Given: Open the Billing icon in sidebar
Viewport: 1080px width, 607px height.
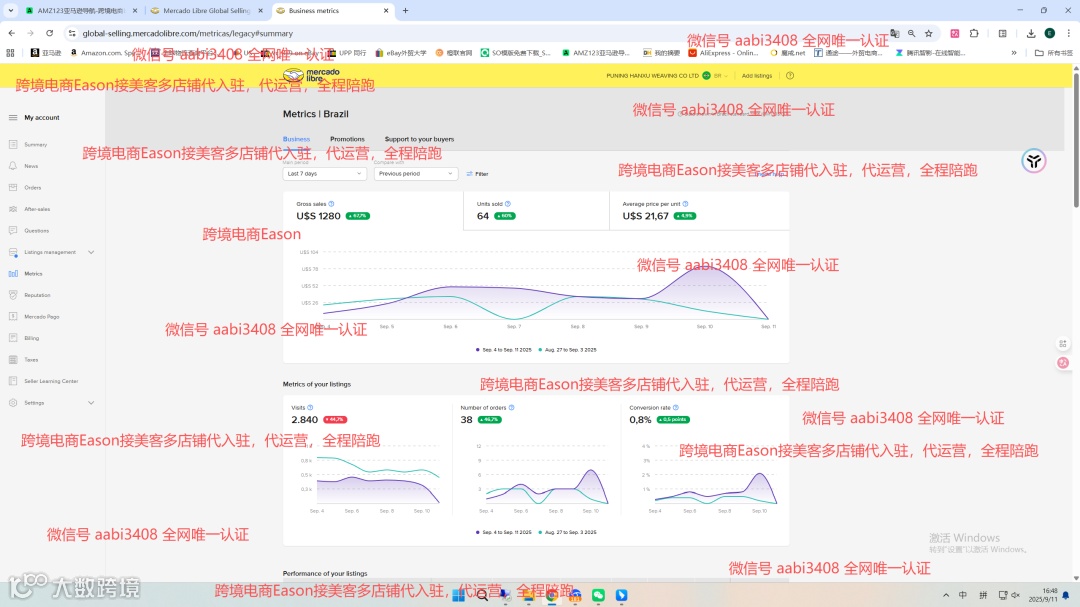Looking at the screenshot, I should pyautogui.click(x=13, y=338).
